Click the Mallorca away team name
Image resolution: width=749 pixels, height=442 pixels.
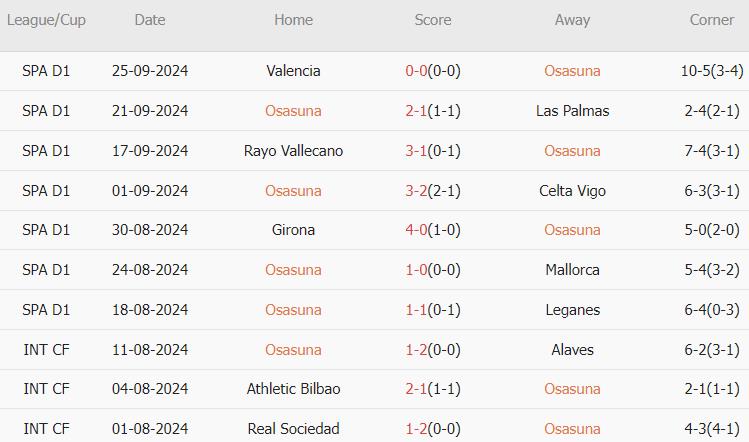click(x=572, y=270)
